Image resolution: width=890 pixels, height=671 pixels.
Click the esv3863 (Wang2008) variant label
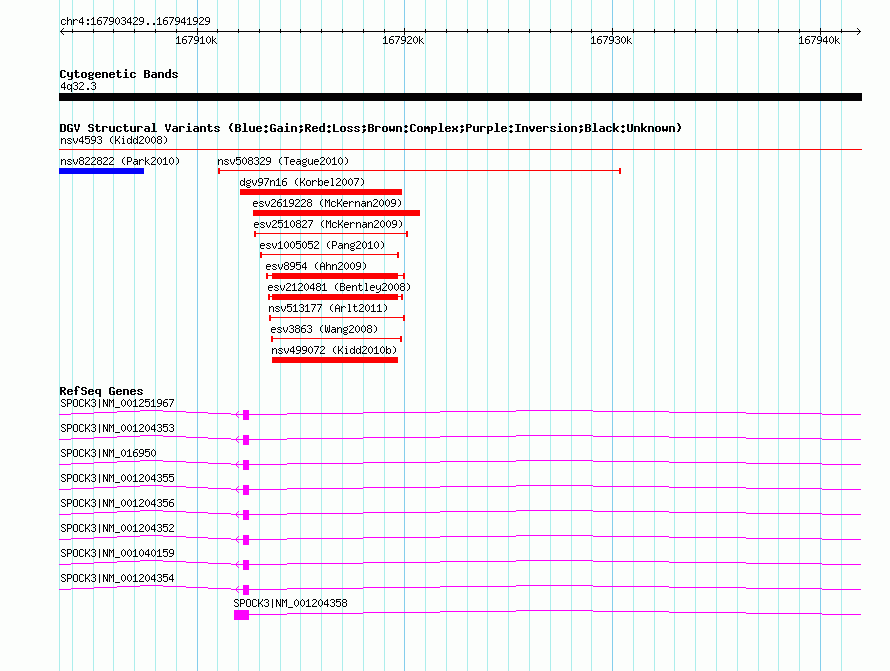tap(324, 329)
